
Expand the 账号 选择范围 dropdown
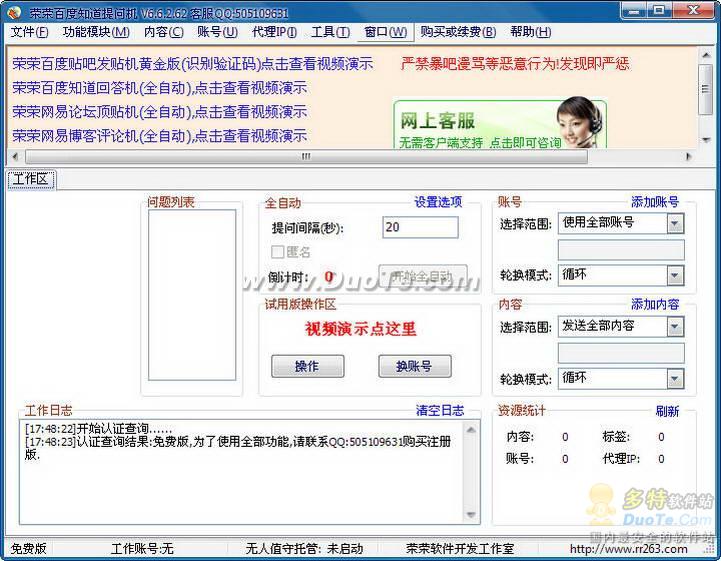click(x=675, y=223)
